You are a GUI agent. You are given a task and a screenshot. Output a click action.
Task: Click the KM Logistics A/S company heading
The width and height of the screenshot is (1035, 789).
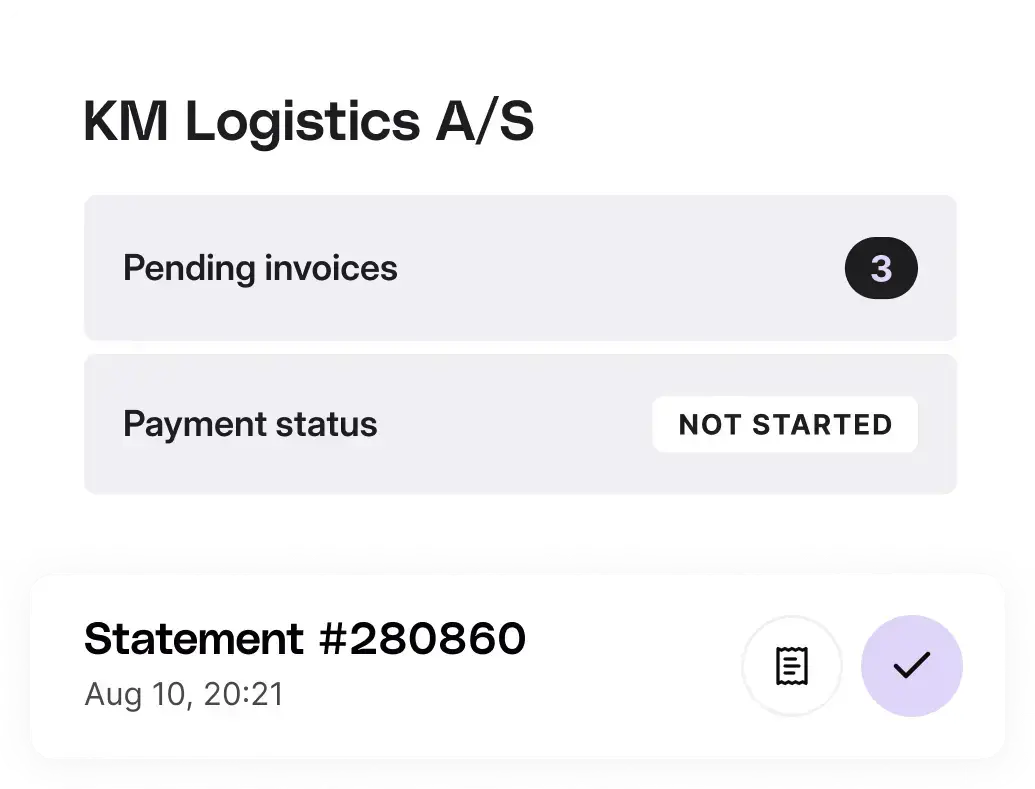[308, 121]
